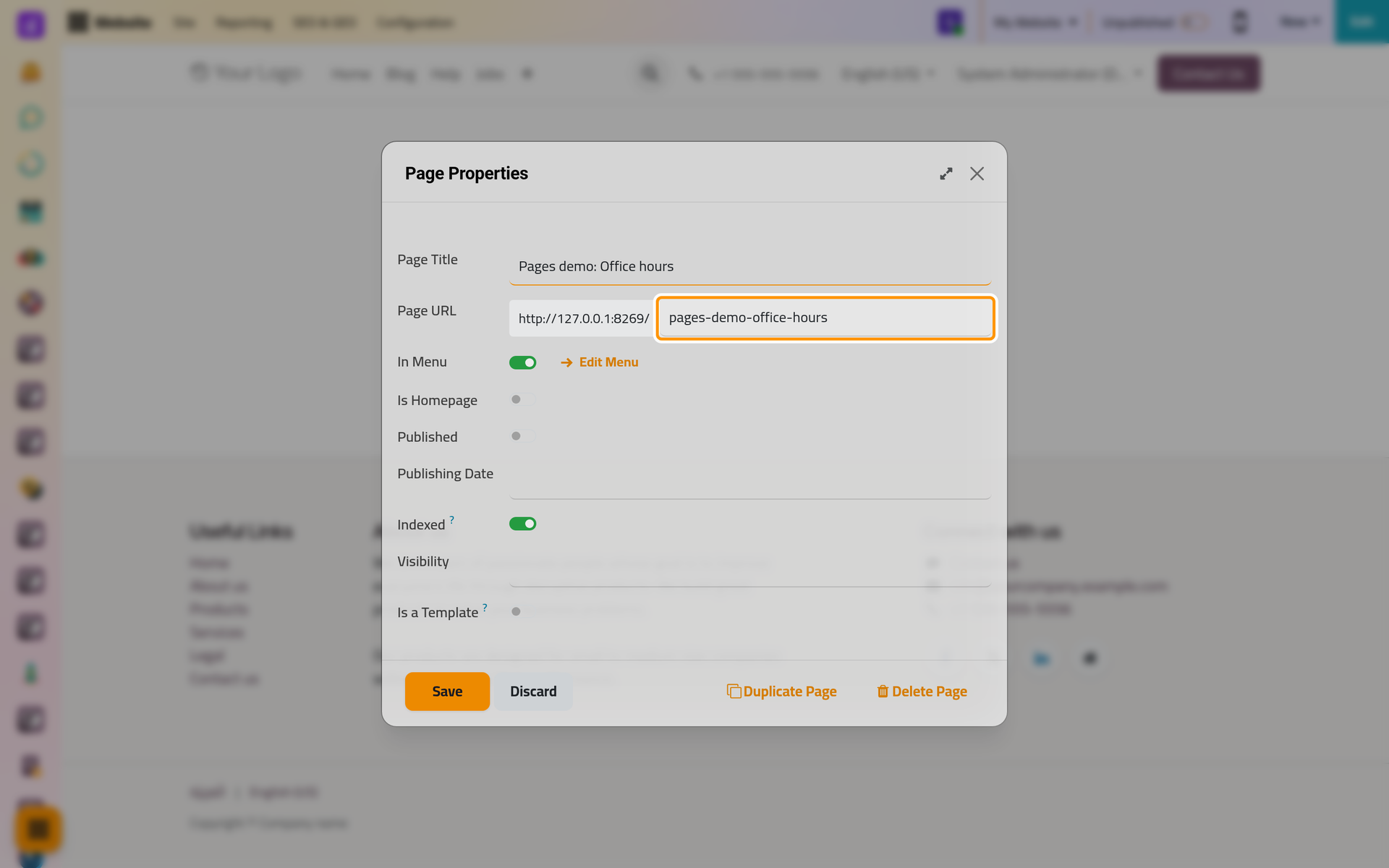This screenshot has height=868, width=1389.
Task: Click Duplicate Page link
Action: tap(781, 692)
